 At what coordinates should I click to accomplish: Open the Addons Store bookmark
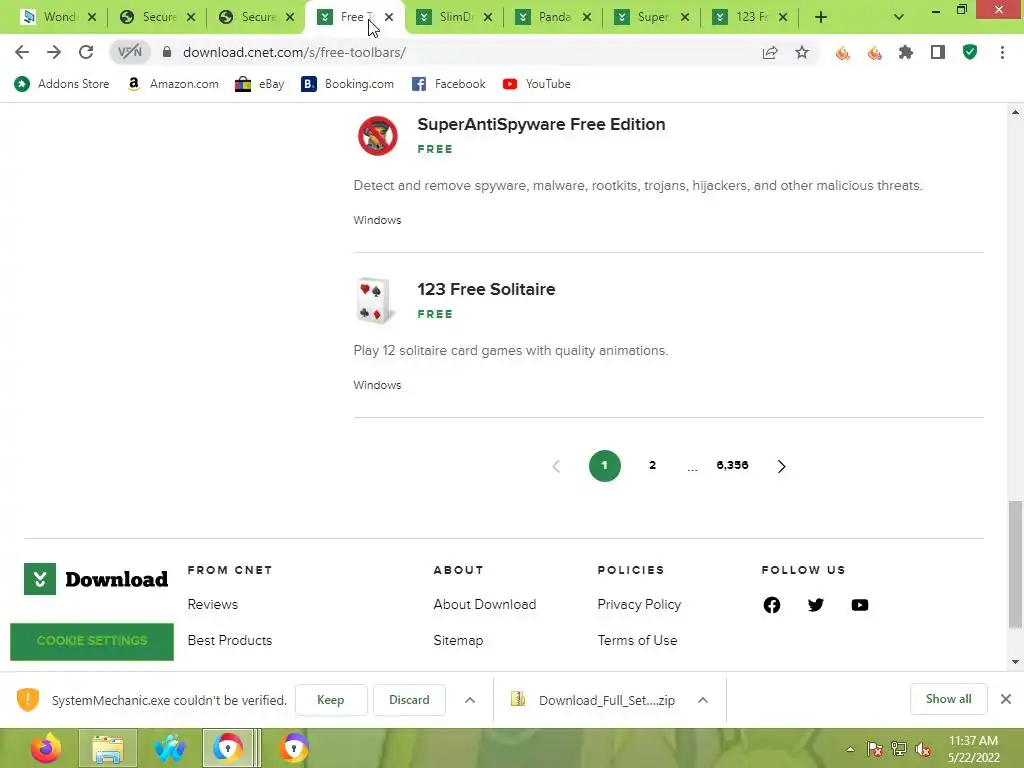(x=61, y=84)
